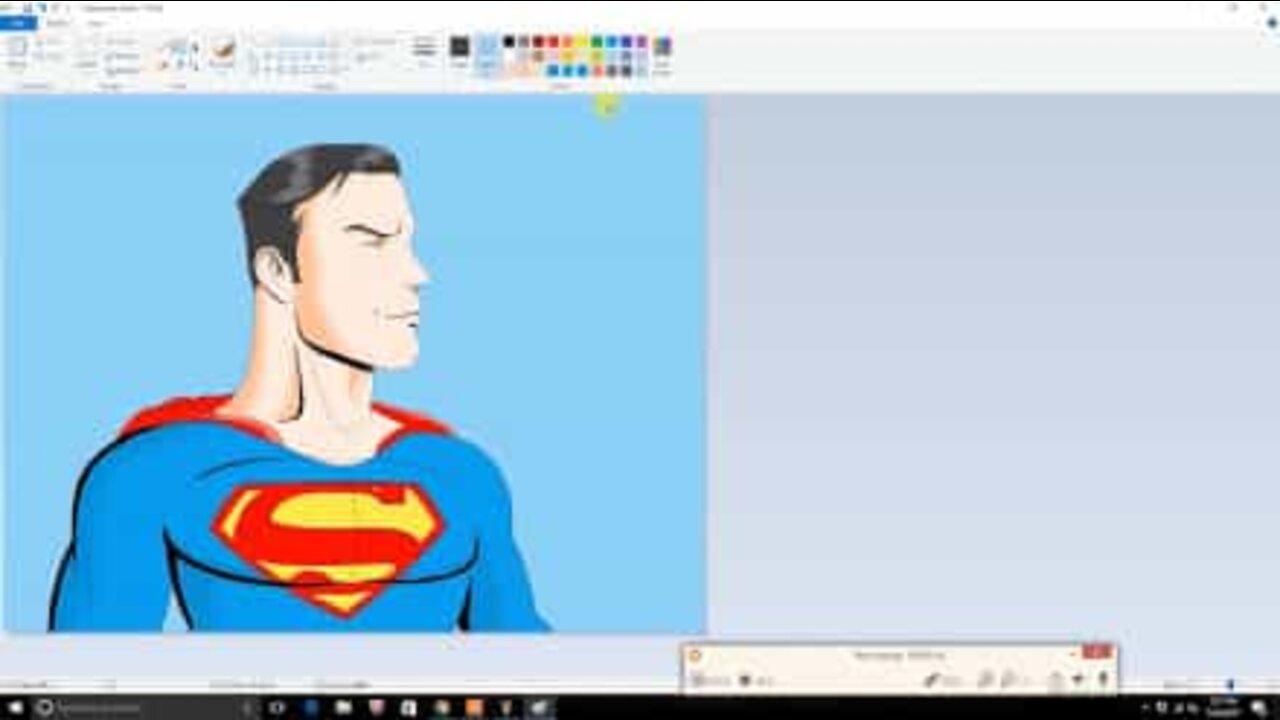This screenshot has width=1280, height=720.
Task: Pick the gray palette color
Action: click(x=524, y=41)
